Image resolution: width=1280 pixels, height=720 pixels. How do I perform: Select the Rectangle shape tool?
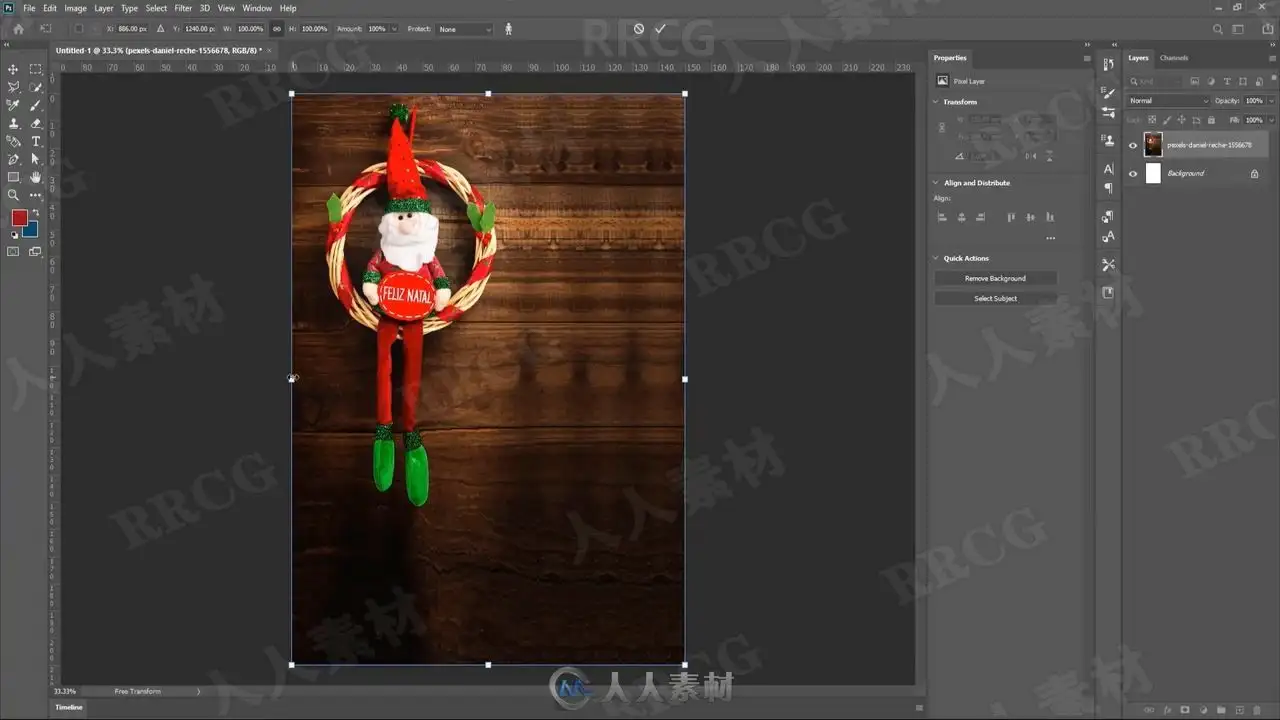tap(14, 177)
